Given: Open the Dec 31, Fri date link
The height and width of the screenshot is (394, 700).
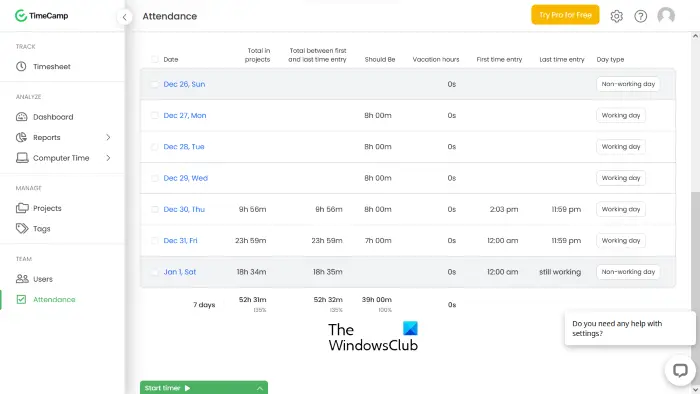Looking at the screenshot, I should [180, 240].
